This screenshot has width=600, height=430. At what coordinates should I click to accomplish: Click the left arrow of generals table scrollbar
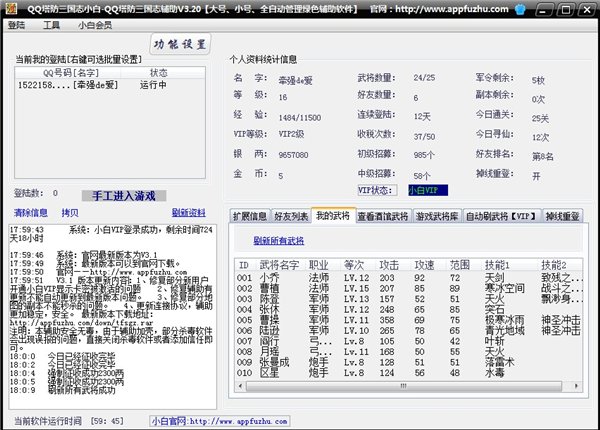(x=240, y=386)
